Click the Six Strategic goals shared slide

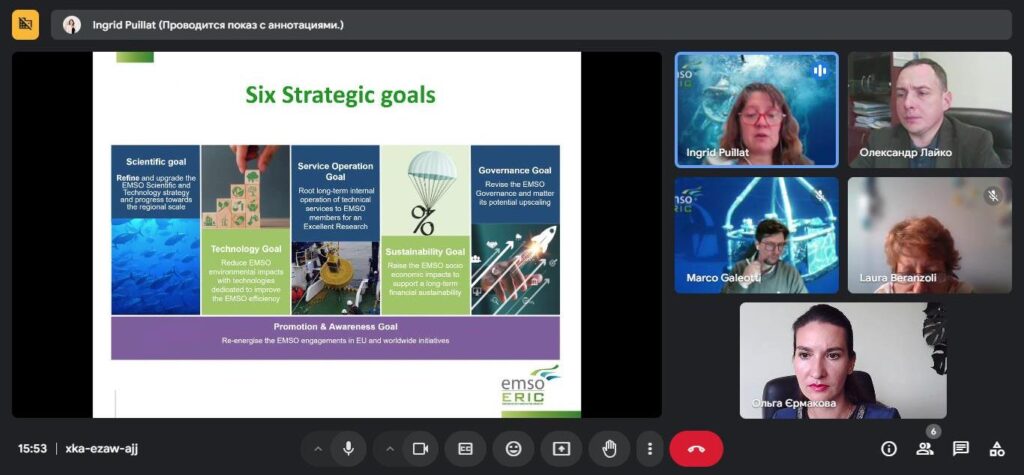pos(337,234)
